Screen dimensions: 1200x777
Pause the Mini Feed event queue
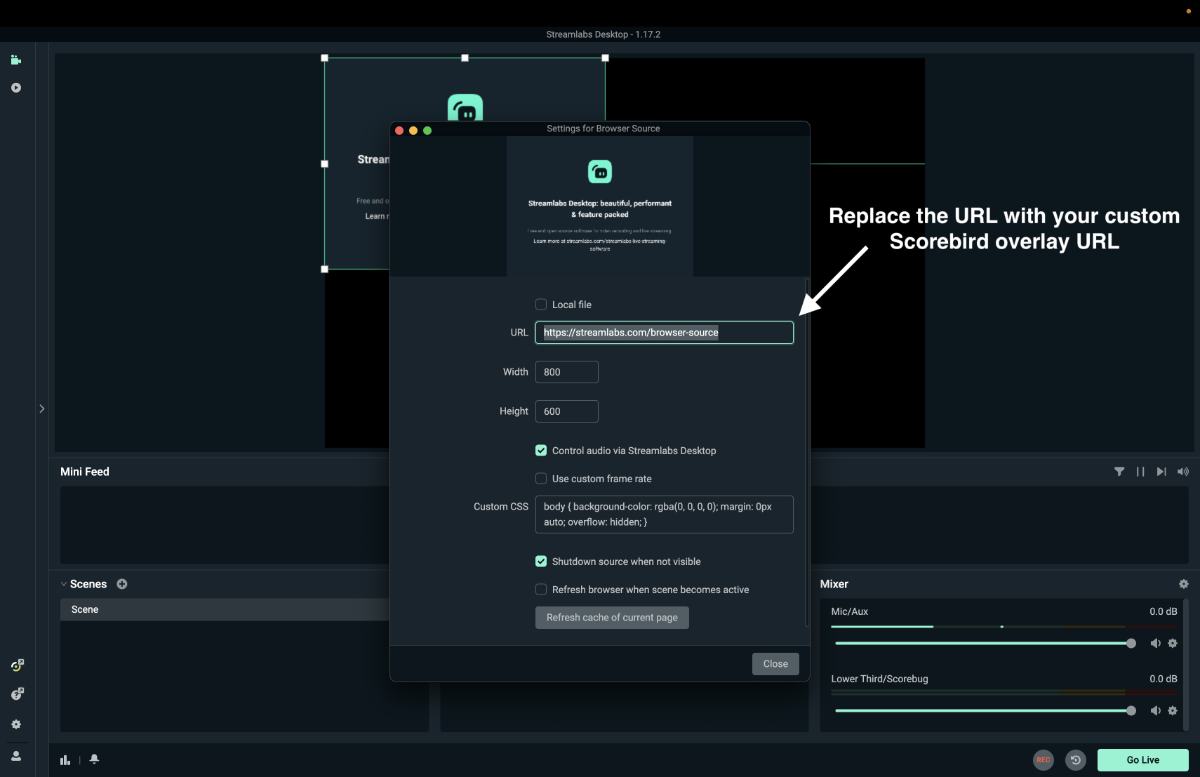coord(1140,472)
